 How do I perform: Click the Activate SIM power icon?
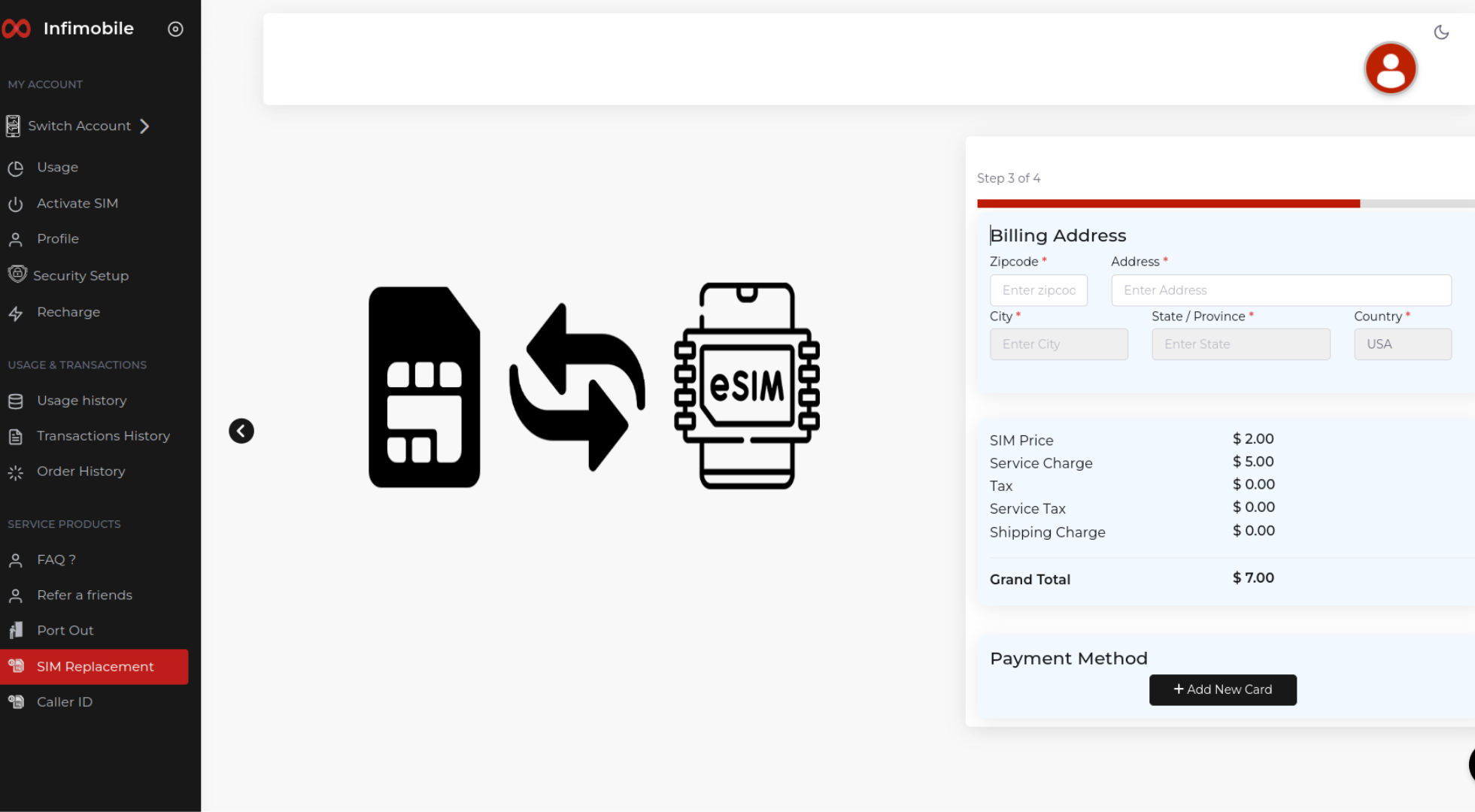coord(16,204)
